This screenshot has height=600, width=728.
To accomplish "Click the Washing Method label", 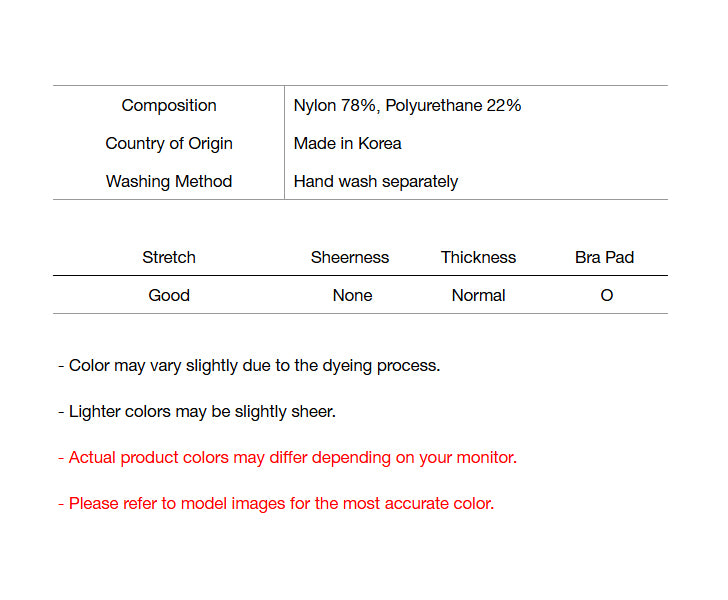I will 169,181.
